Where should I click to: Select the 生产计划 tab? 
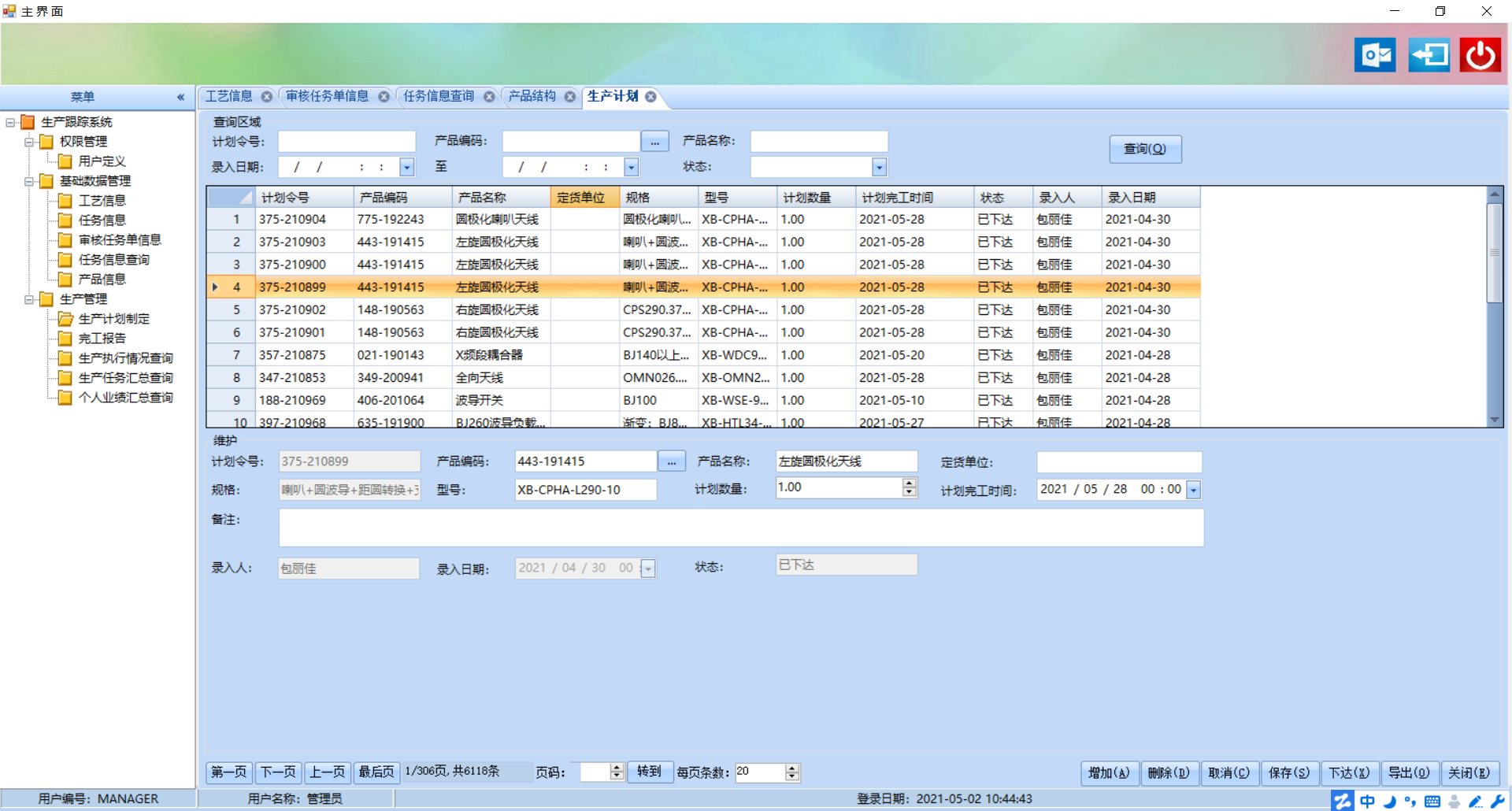click(613, 96)
